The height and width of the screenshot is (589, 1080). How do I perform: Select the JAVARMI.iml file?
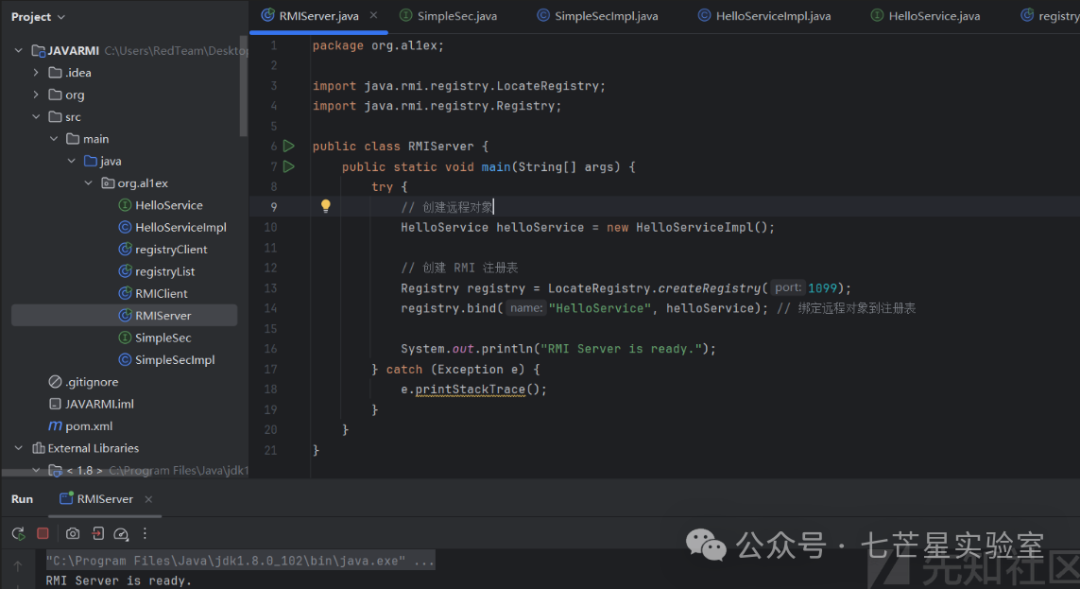tap(91, 404)
